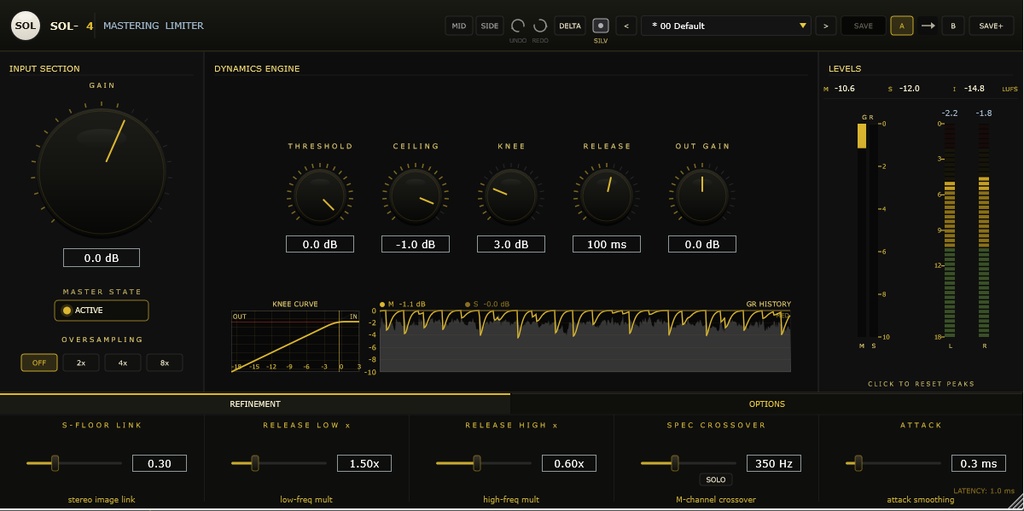
Task: Click the large input GAIN knob
Action: pos(101,172)
